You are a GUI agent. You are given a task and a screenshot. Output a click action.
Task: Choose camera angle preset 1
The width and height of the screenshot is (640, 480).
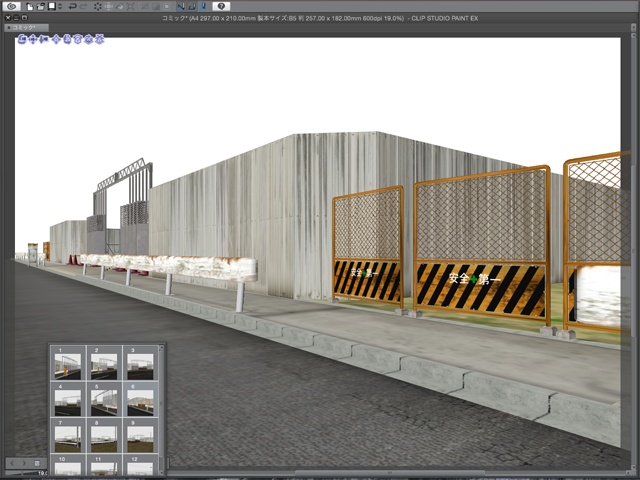pyautogui.click(x=68, y=363)
